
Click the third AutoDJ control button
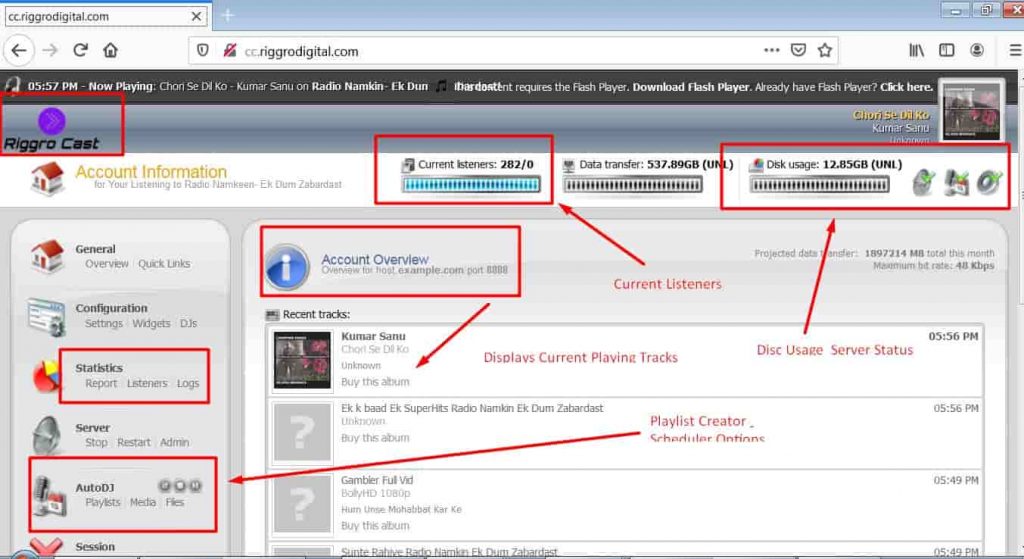[x=195, y=486]
